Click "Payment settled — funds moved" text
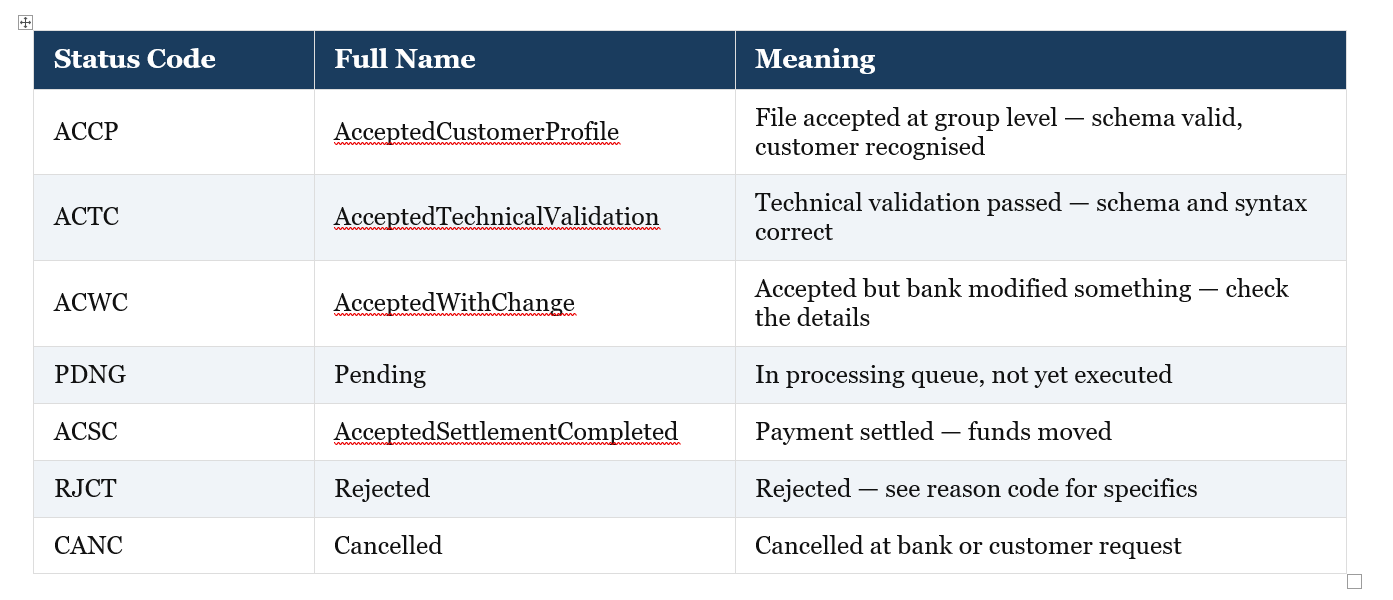The height and width of the screenshot is (600, 1393). pyautogui.click(x=933, y=432)
